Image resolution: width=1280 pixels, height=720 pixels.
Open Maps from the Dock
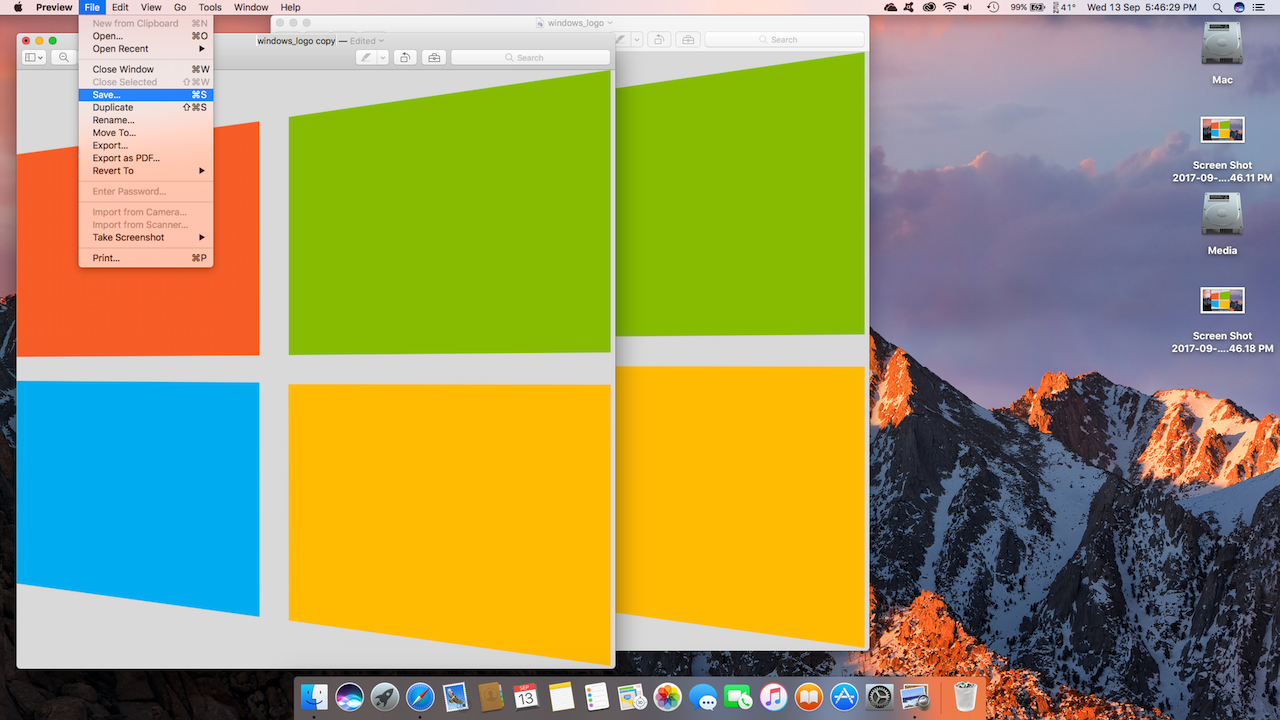coord(632,696)
